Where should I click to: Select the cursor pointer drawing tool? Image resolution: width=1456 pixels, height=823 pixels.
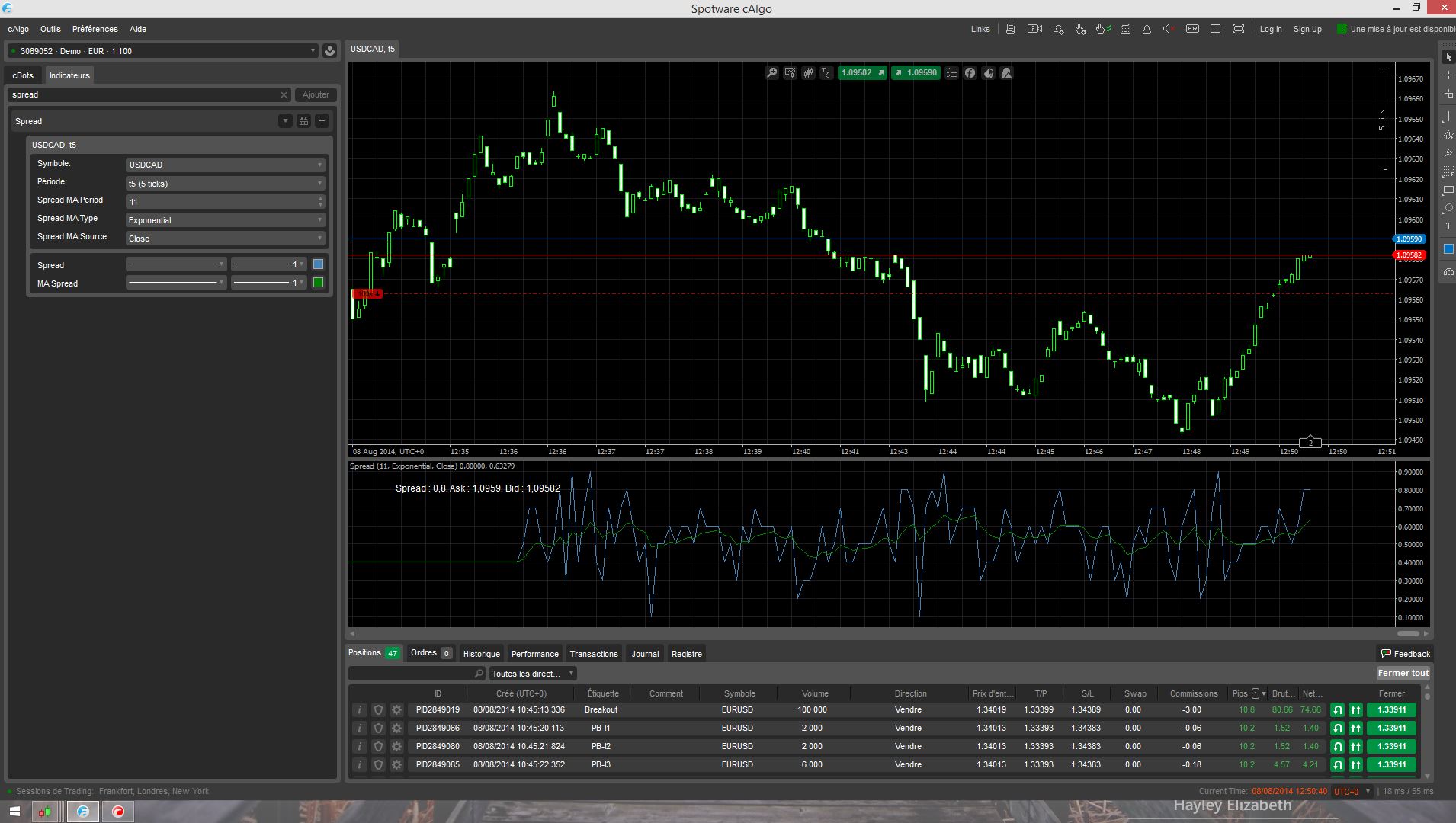(x=1448, y=57)
